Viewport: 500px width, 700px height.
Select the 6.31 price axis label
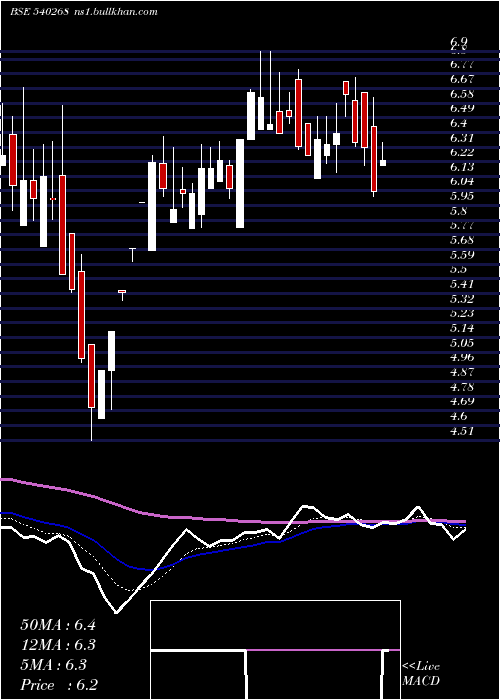pyautogui.click(x=462, y=138)
